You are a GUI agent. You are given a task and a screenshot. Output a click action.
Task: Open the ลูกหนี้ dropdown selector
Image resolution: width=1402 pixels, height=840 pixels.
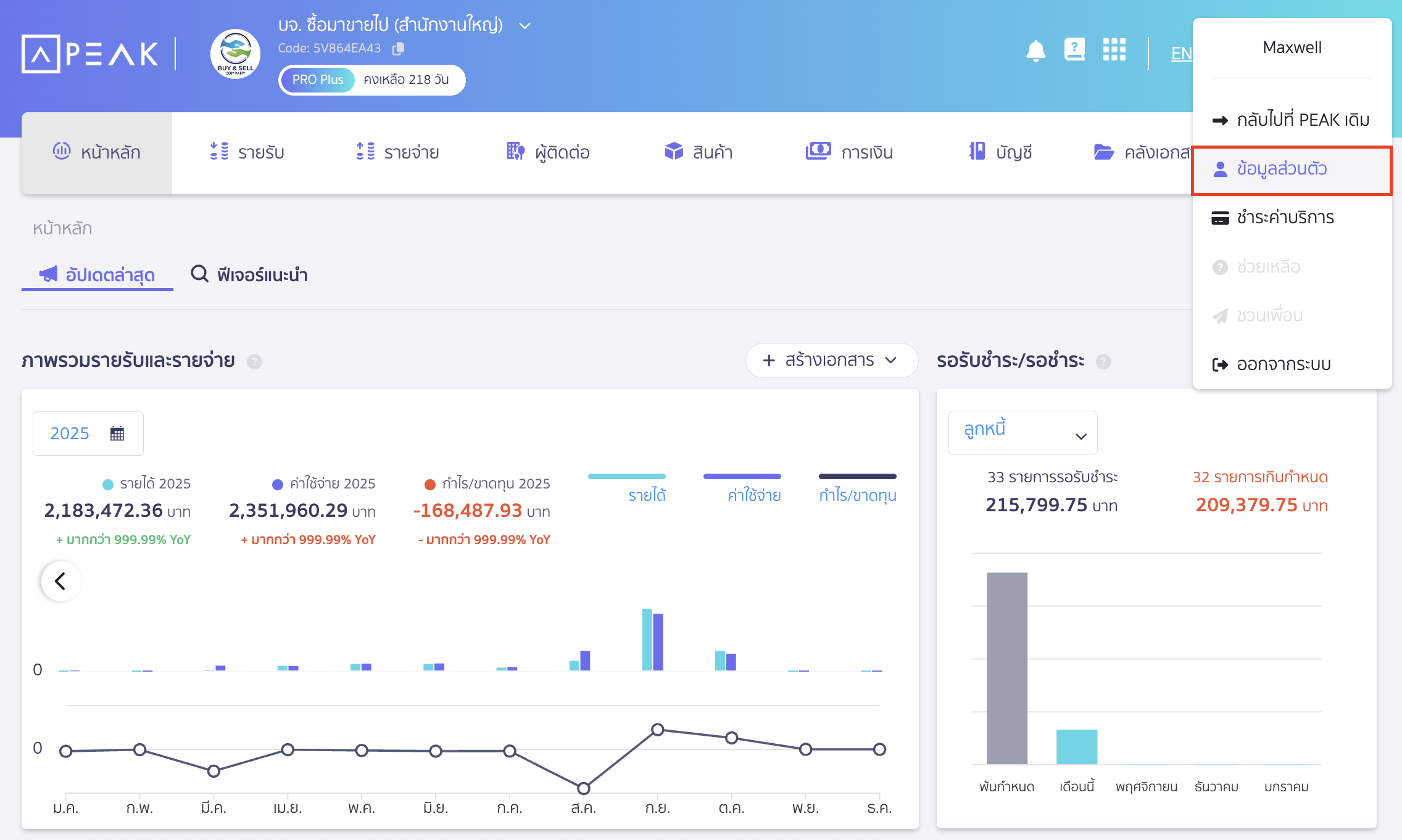pos(1022,433)
